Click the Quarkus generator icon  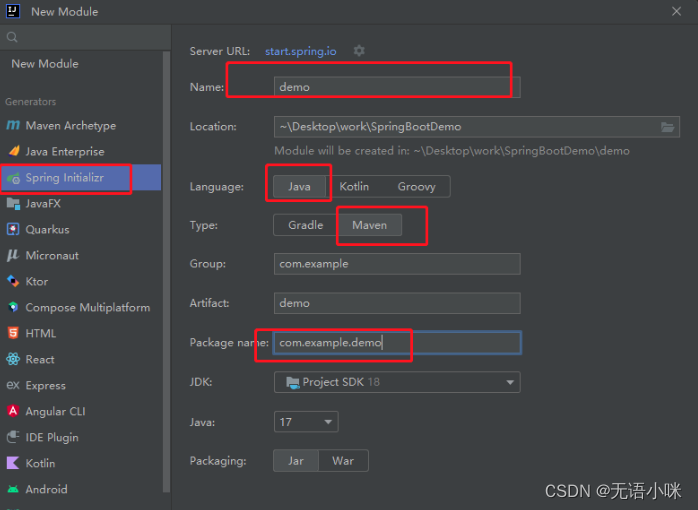[x=13, y=230]
